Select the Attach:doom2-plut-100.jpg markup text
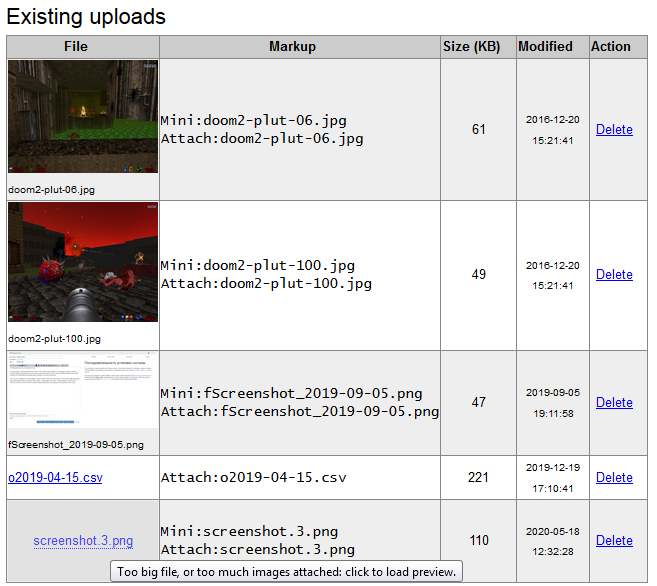The image size is (657, 586). pos(266,284)
